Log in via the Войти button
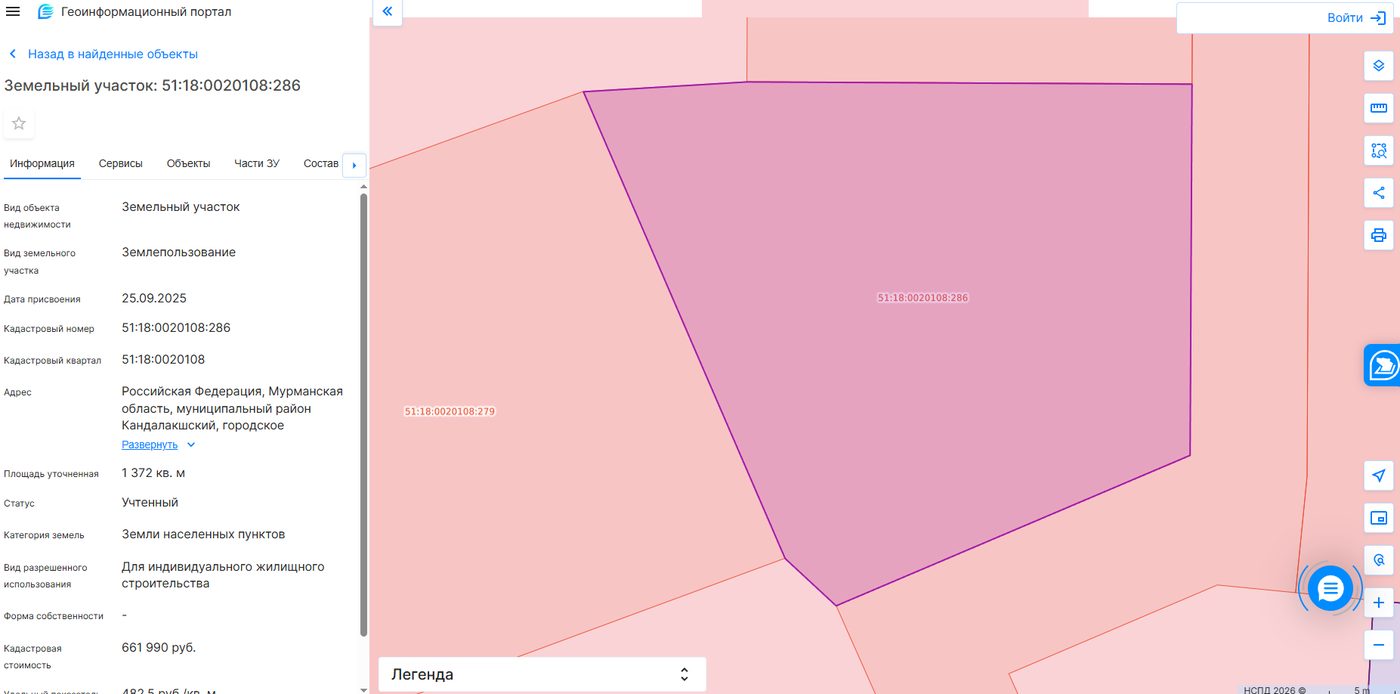1400x694 pixels. [1357, 18]
